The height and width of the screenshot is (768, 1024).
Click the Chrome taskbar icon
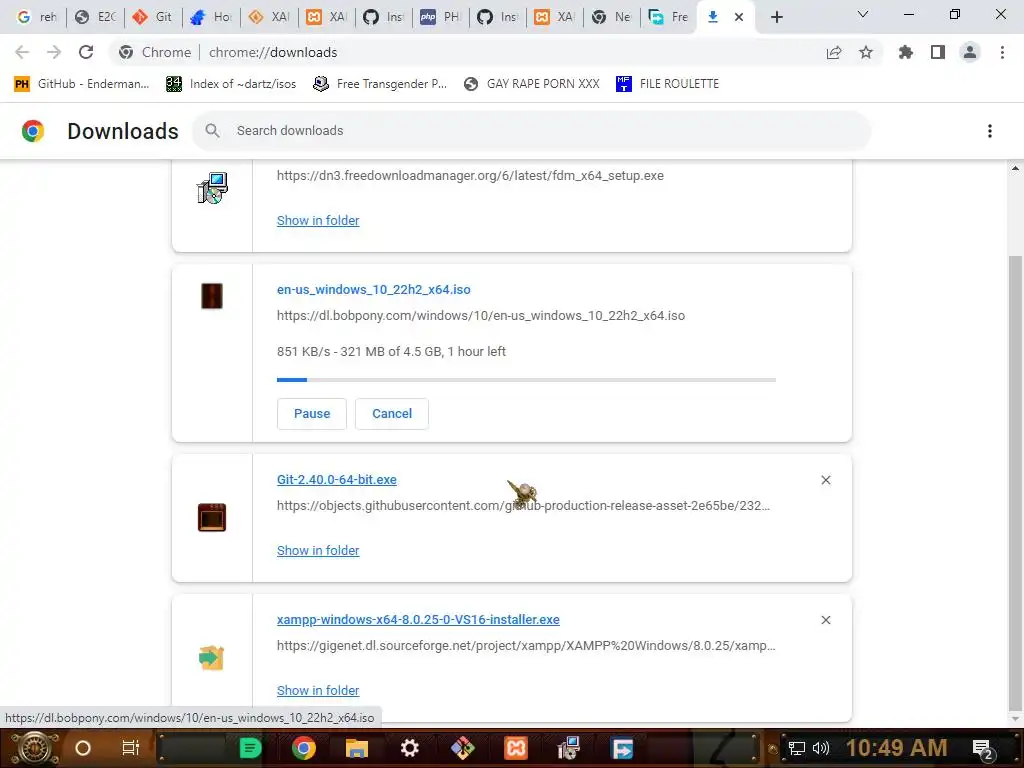[303, 748]
